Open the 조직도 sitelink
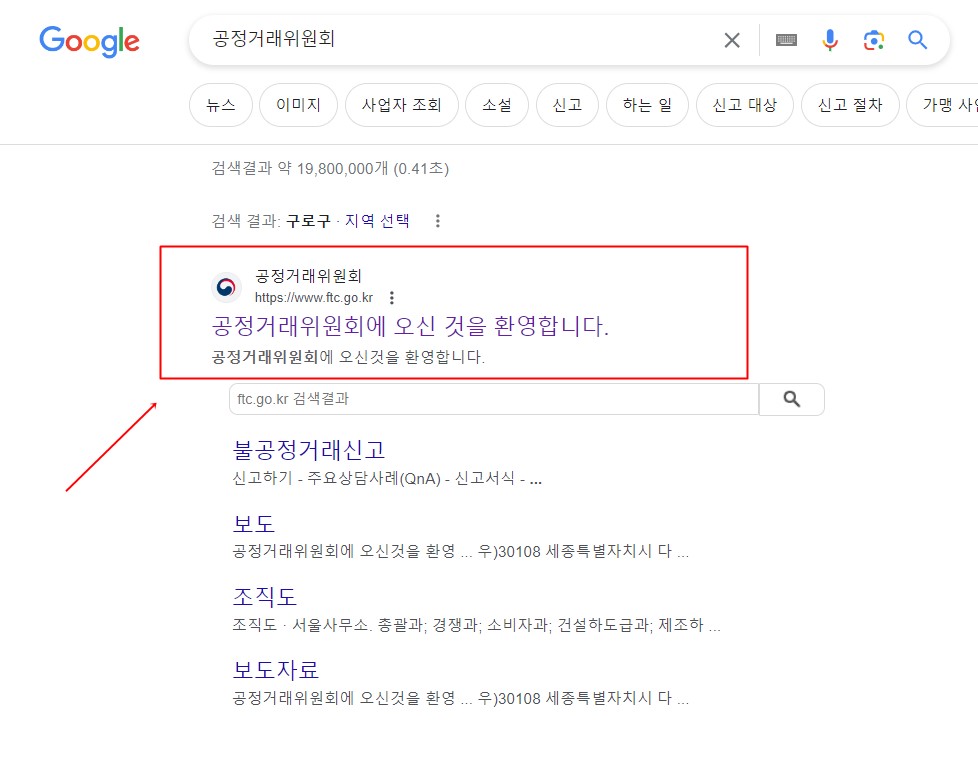 click(x=264, y=597)
